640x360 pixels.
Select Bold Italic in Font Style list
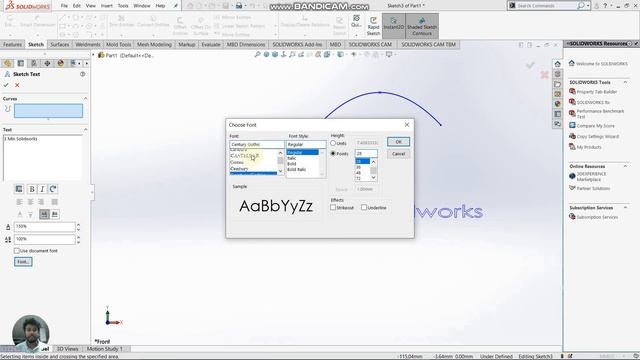(296, 169)
